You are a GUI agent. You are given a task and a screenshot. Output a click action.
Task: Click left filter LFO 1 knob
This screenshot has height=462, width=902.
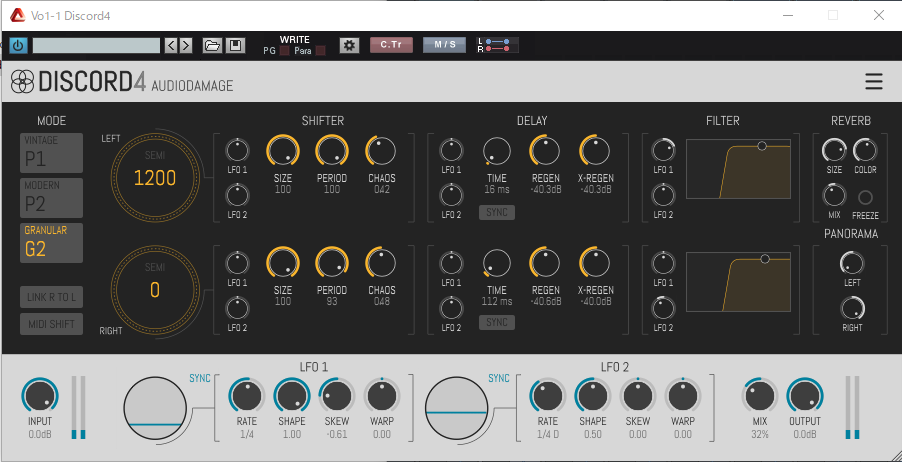point(663,151)
